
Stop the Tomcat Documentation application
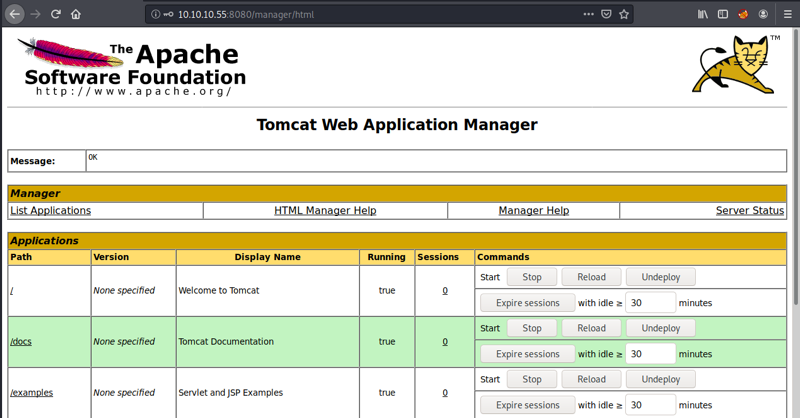tap(532, 328)
